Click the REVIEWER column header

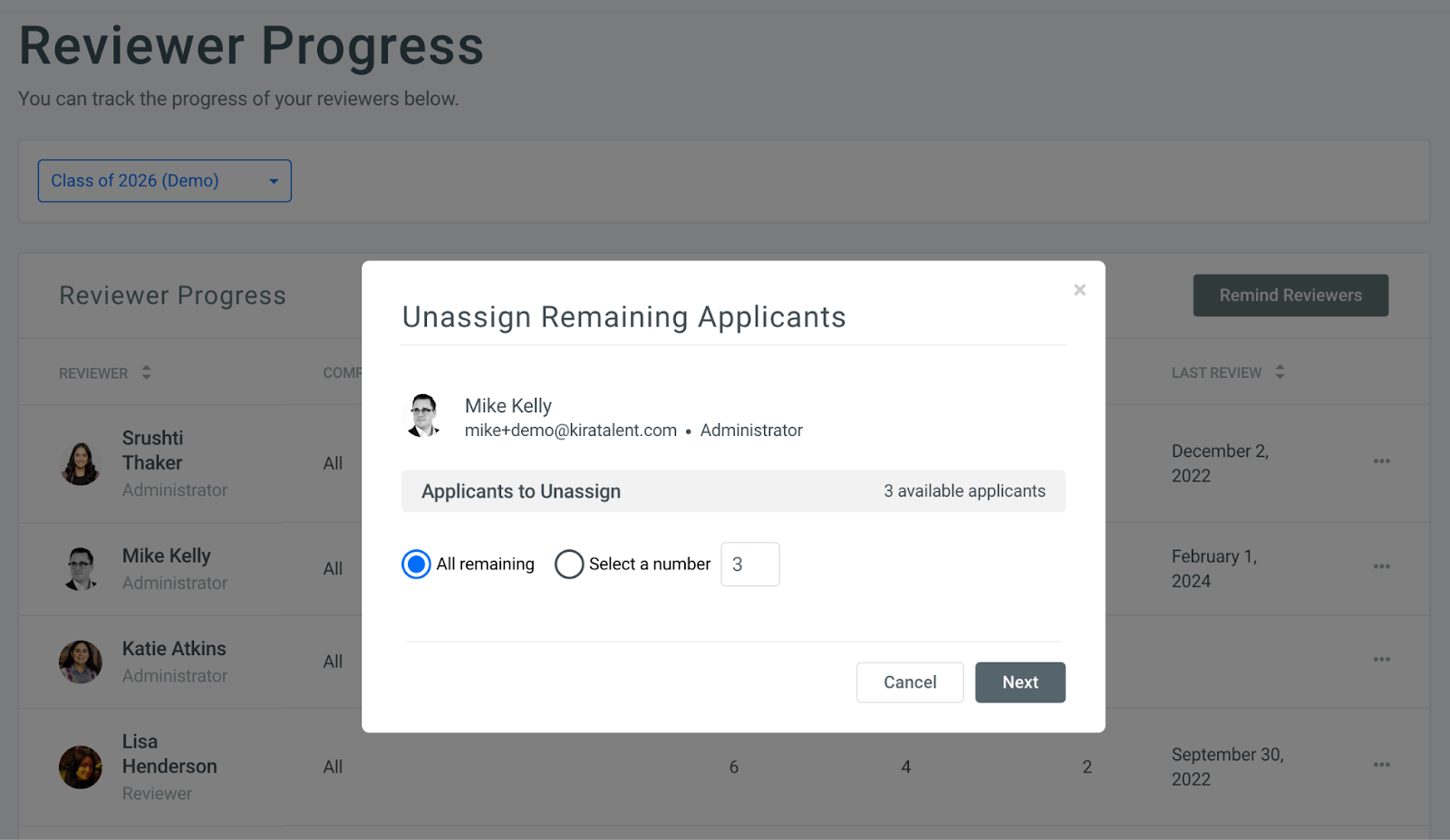[93, 373]
